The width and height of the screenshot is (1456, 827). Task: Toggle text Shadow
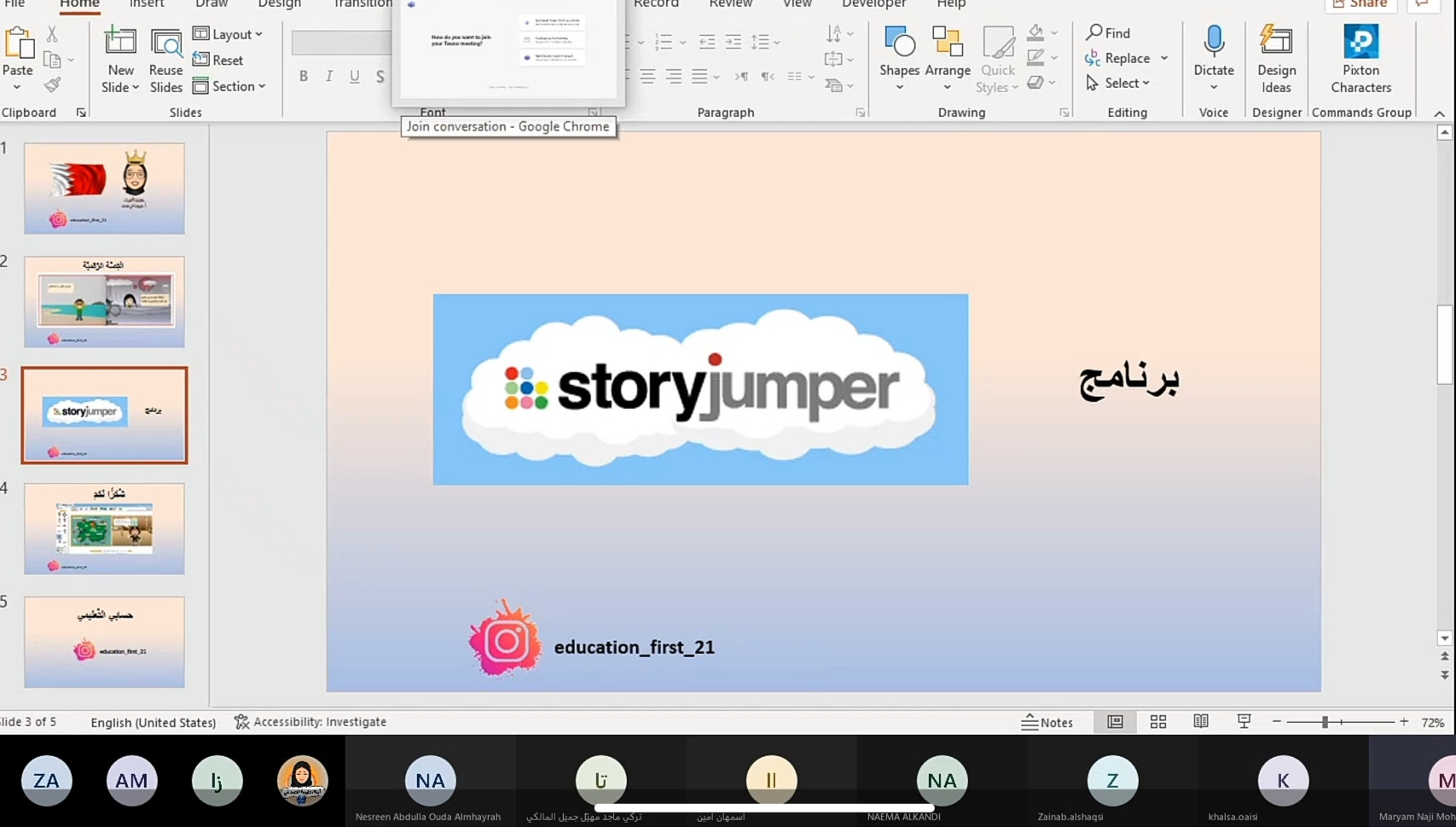[380, 76]
